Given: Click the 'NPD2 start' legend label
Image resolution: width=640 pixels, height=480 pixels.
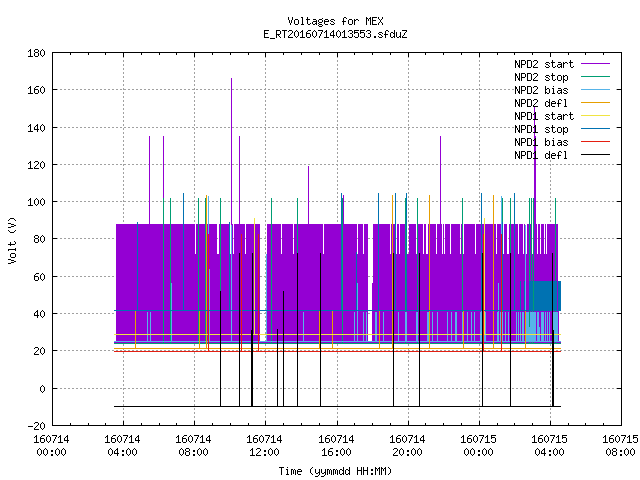Looking at the screenshot, I should (544, 64).
